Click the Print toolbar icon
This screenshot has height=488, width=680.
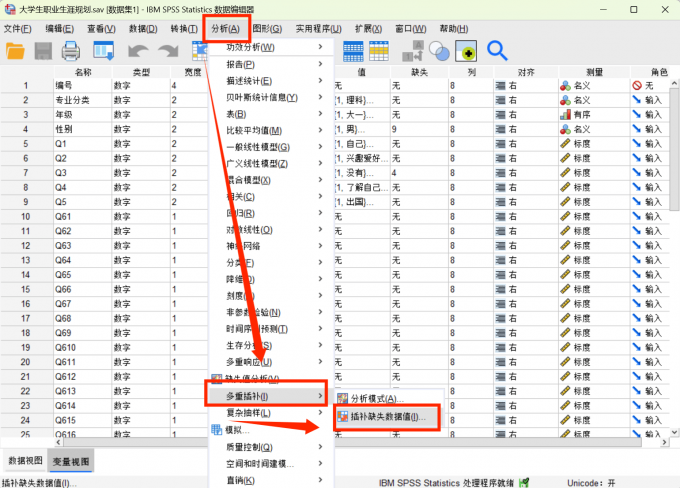click(x=71, y=50)
